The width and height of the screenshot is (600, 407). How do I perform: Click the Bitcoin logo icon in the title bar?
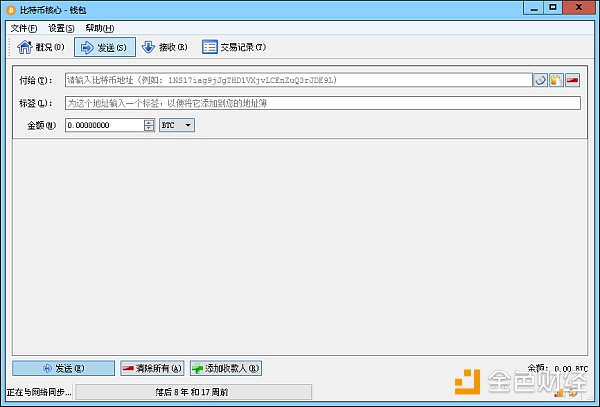[x=11, y=10]
